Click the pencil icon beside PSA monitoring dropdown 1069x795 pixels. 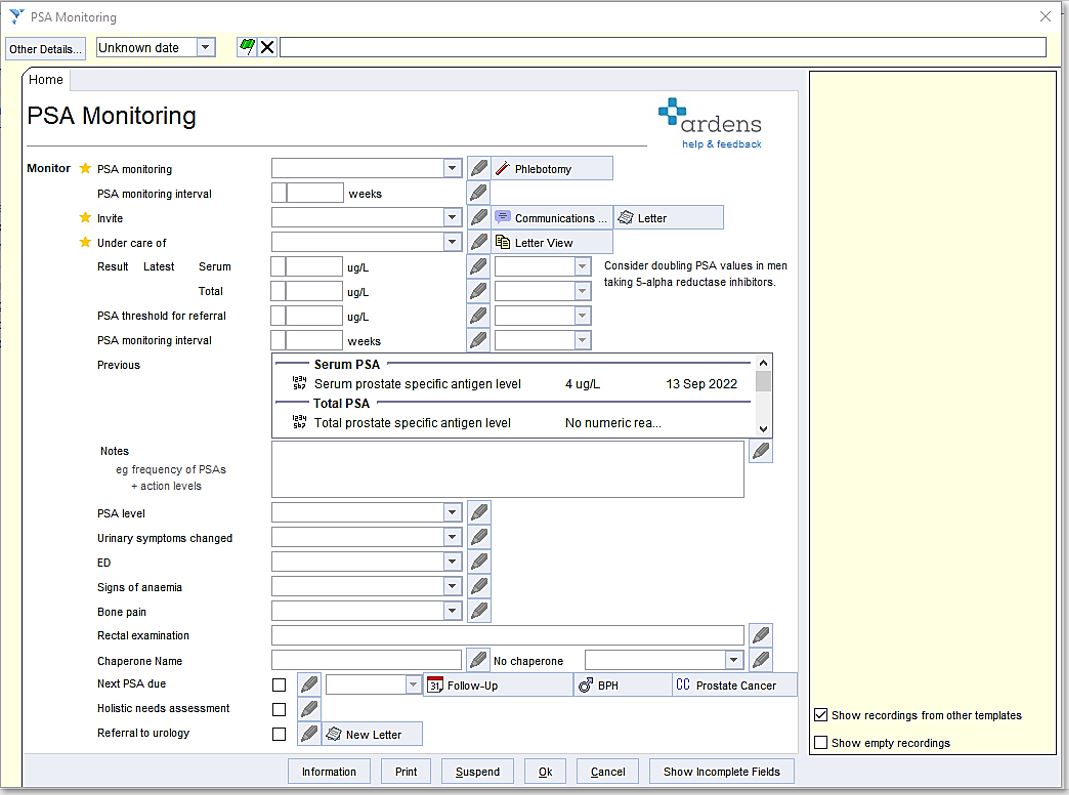[479, 168]
